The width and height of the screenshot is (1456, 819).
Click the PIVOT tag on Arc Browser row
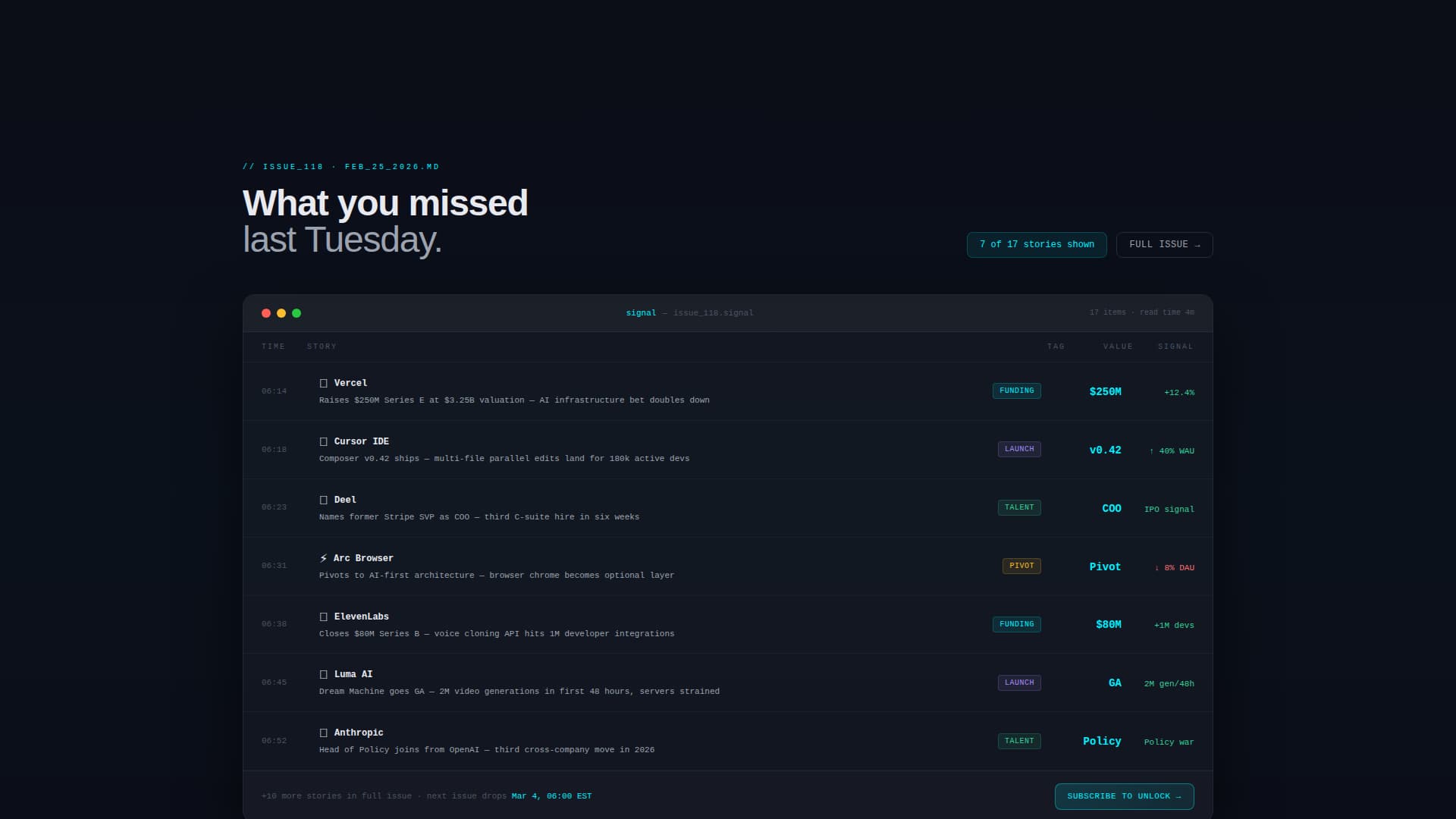(x=1021, y=566)
